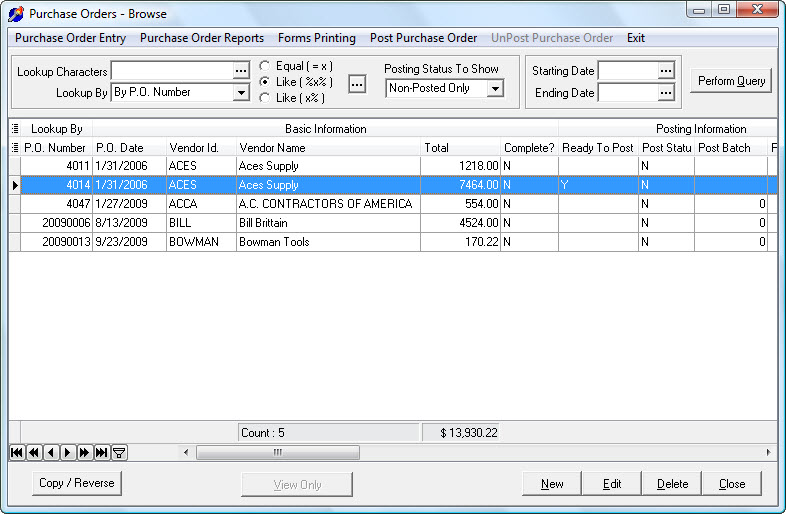Open Starting Date picker ellipsis

(666, 71)
